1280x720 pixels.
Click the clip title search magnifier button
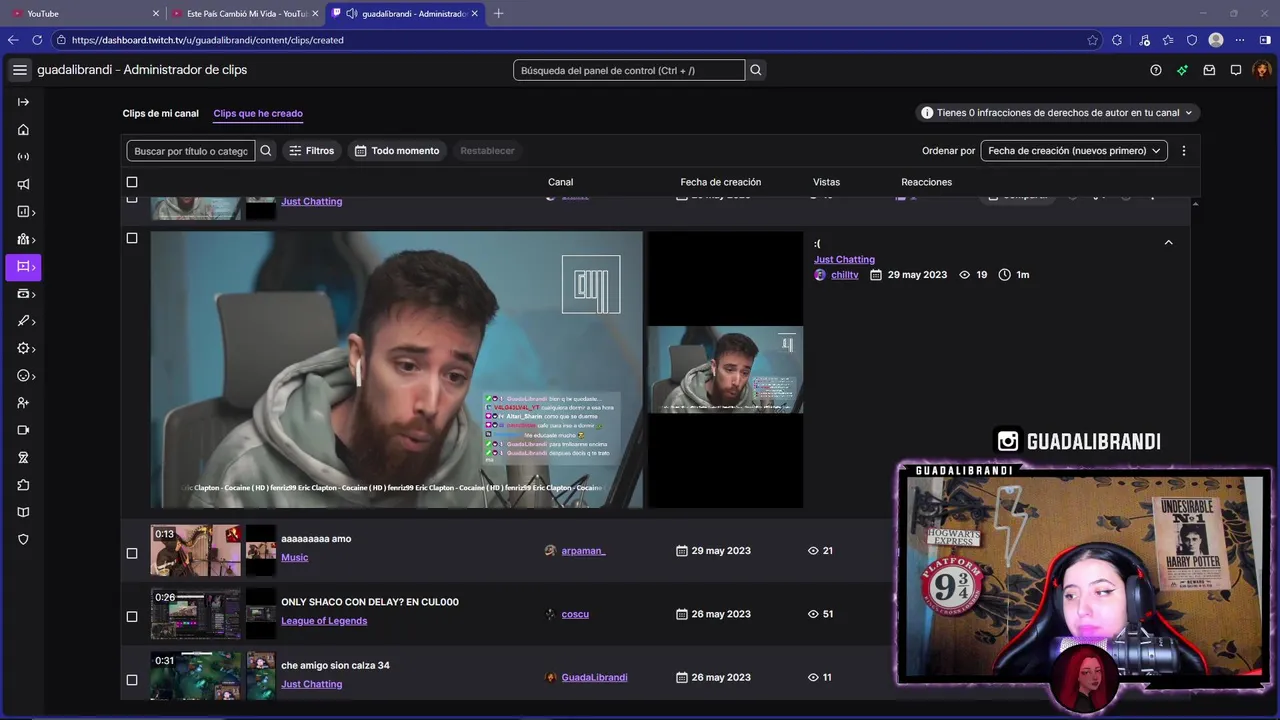pyautogui.click(x=266, y=151)
